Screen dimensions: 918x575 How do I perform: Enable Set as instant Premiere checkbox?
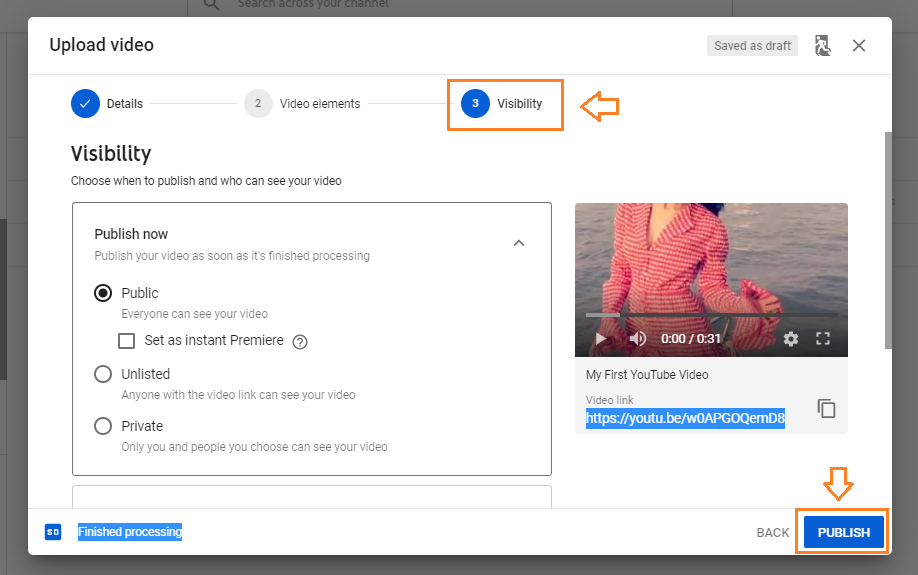(127, 341)
